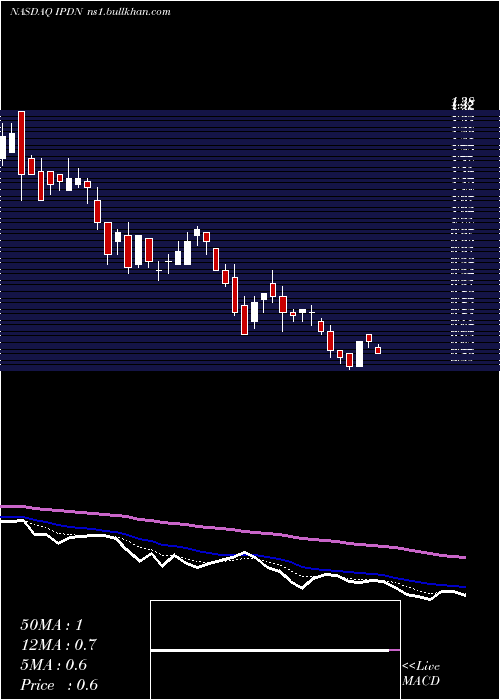Click the tall red candle at the chart's left
500x700 pixels.
click(21, 143)
